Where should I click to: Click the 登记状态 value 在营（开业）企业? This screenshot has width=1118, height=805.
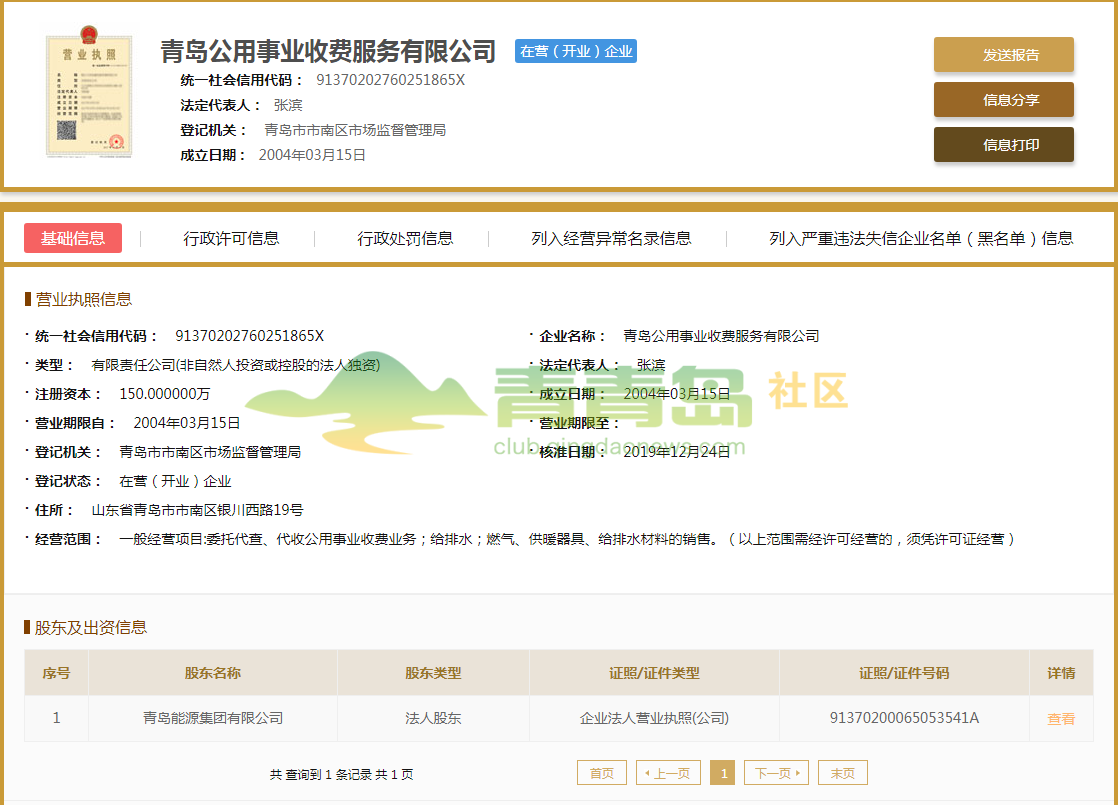[175, 481]
